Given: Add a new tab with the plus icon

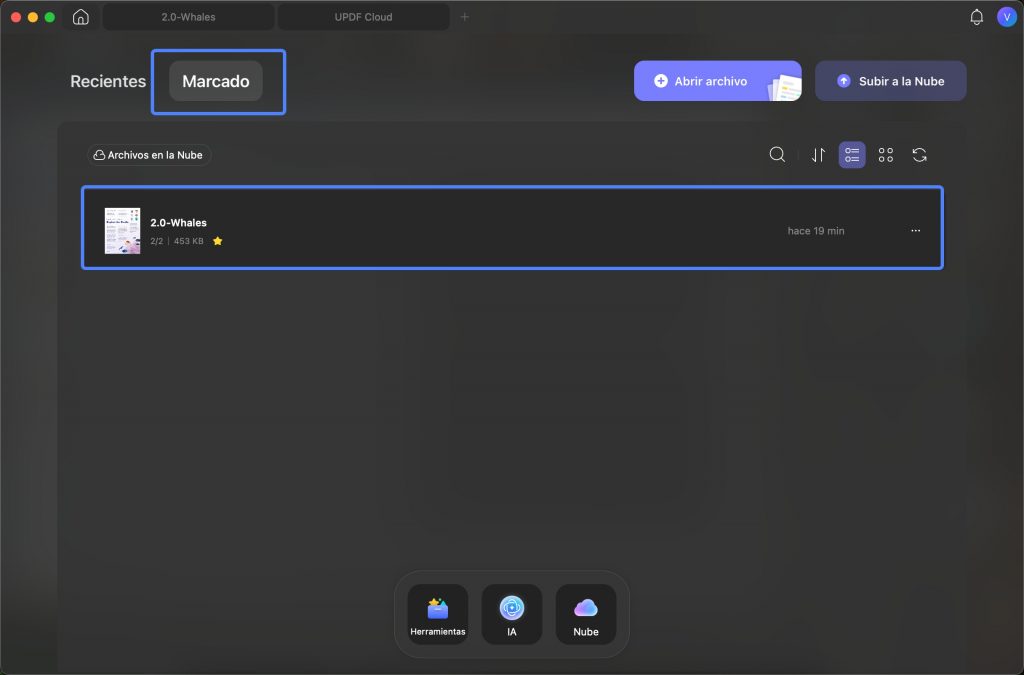Looking at the screenshot, I should (x=464, y=17).
